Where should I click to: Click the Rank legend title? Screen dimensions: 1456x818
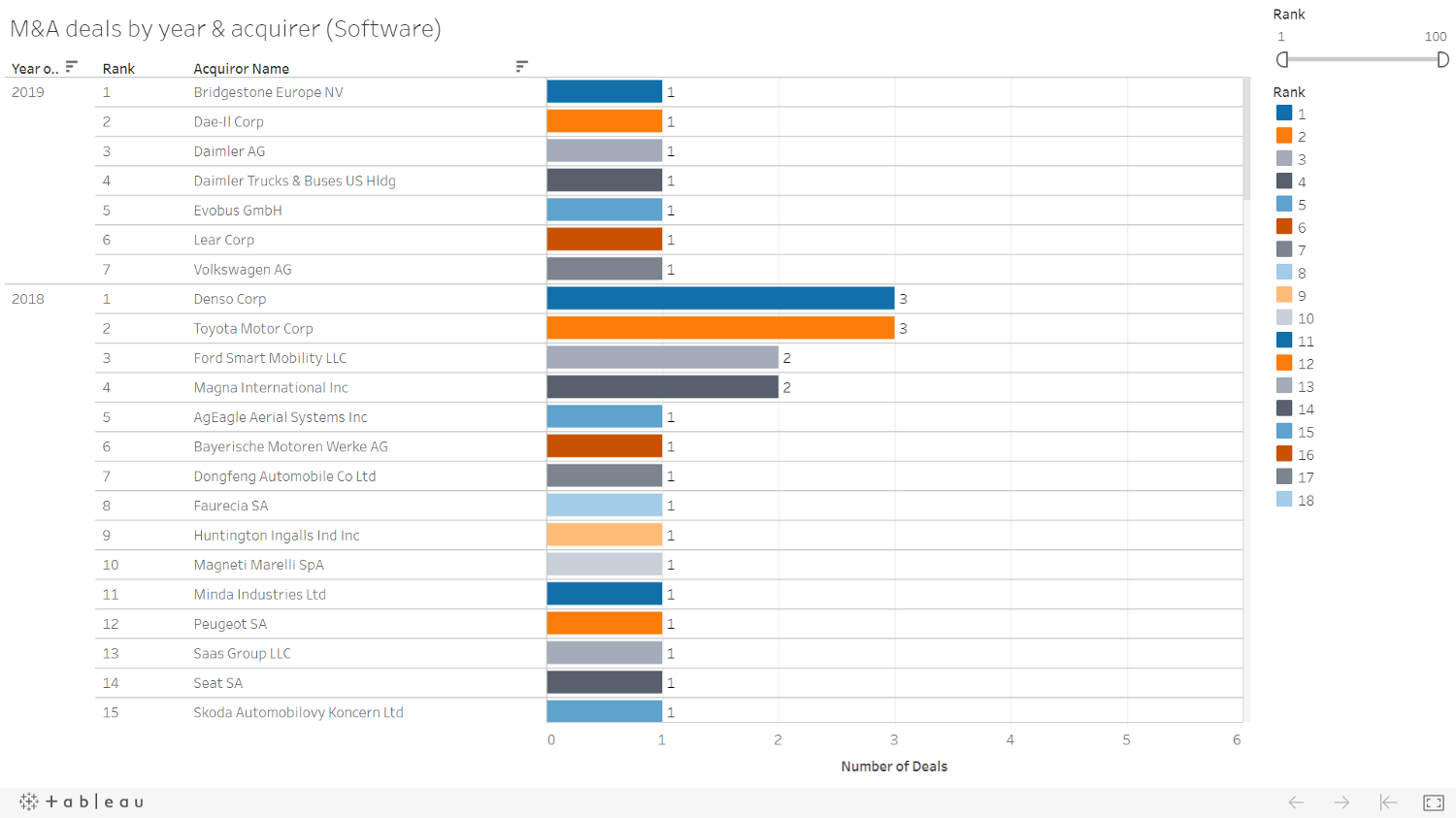1289,92
